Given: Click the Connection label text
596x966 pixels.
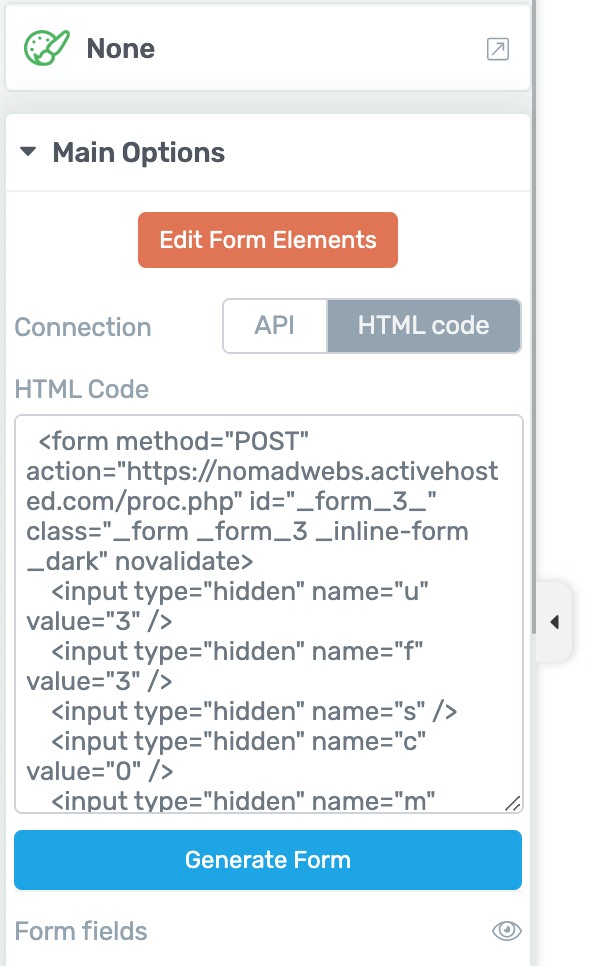Looking at the screenshot, I should point(83,327).
